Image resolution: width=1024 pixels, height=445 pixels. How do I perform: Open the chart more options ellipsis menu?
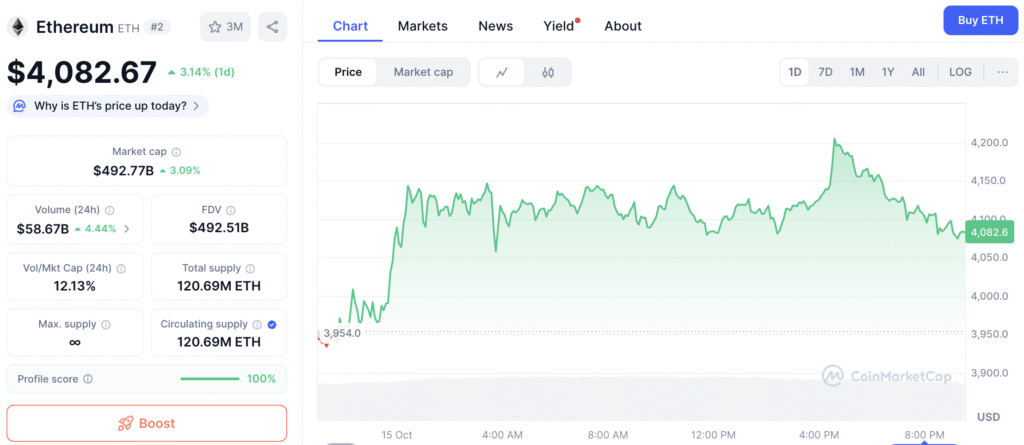(x=1002, y=72)
